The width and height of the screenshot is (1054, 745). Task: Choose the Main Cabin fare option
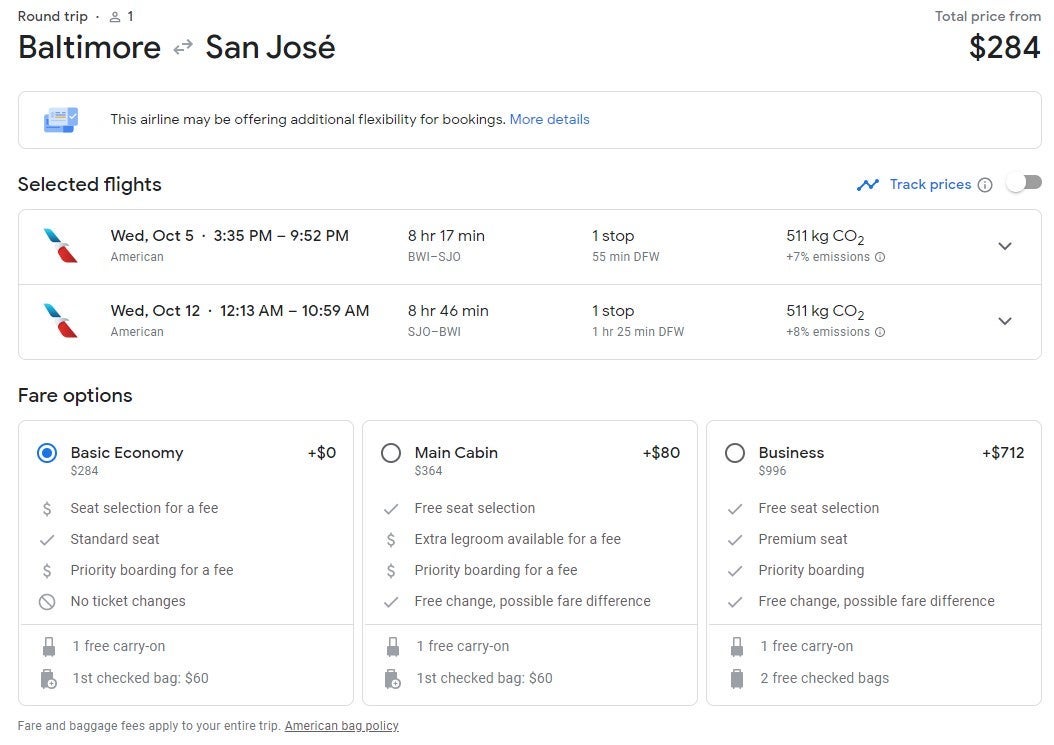391,453
